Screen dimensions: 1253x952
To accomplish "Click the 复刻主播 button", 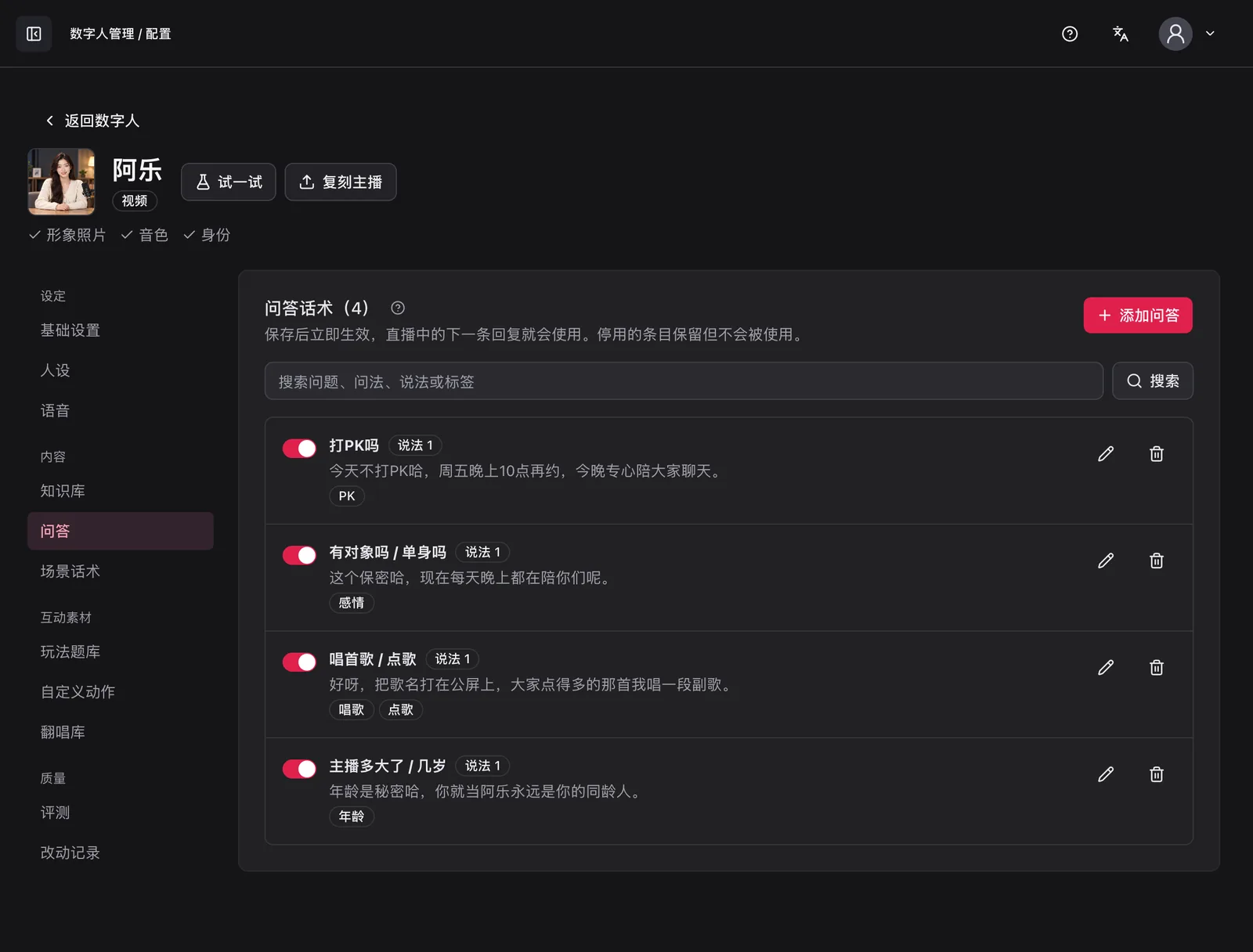I will tap(341, 182).
